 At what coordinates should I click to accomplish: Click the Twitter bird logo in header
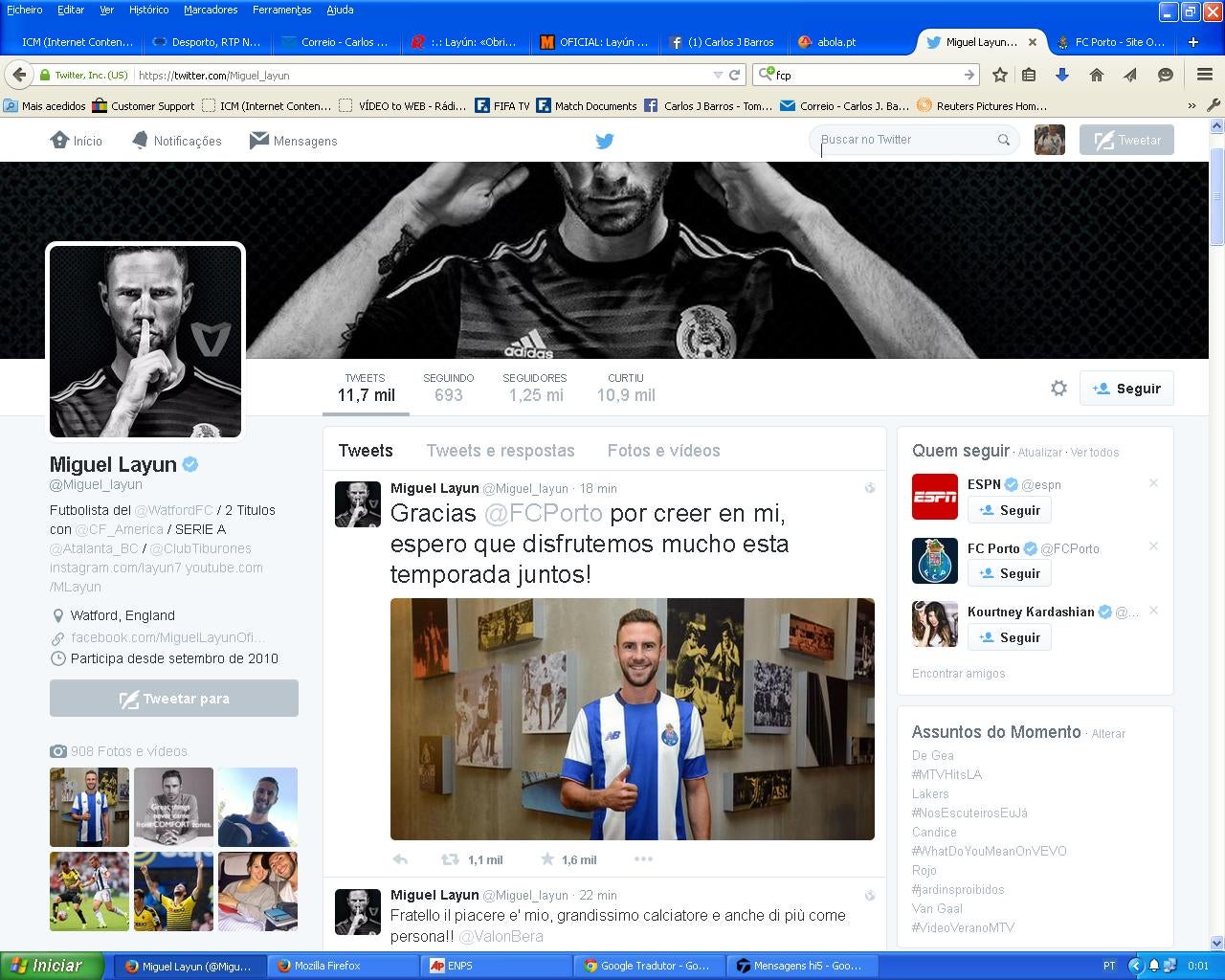coord(604,141)
